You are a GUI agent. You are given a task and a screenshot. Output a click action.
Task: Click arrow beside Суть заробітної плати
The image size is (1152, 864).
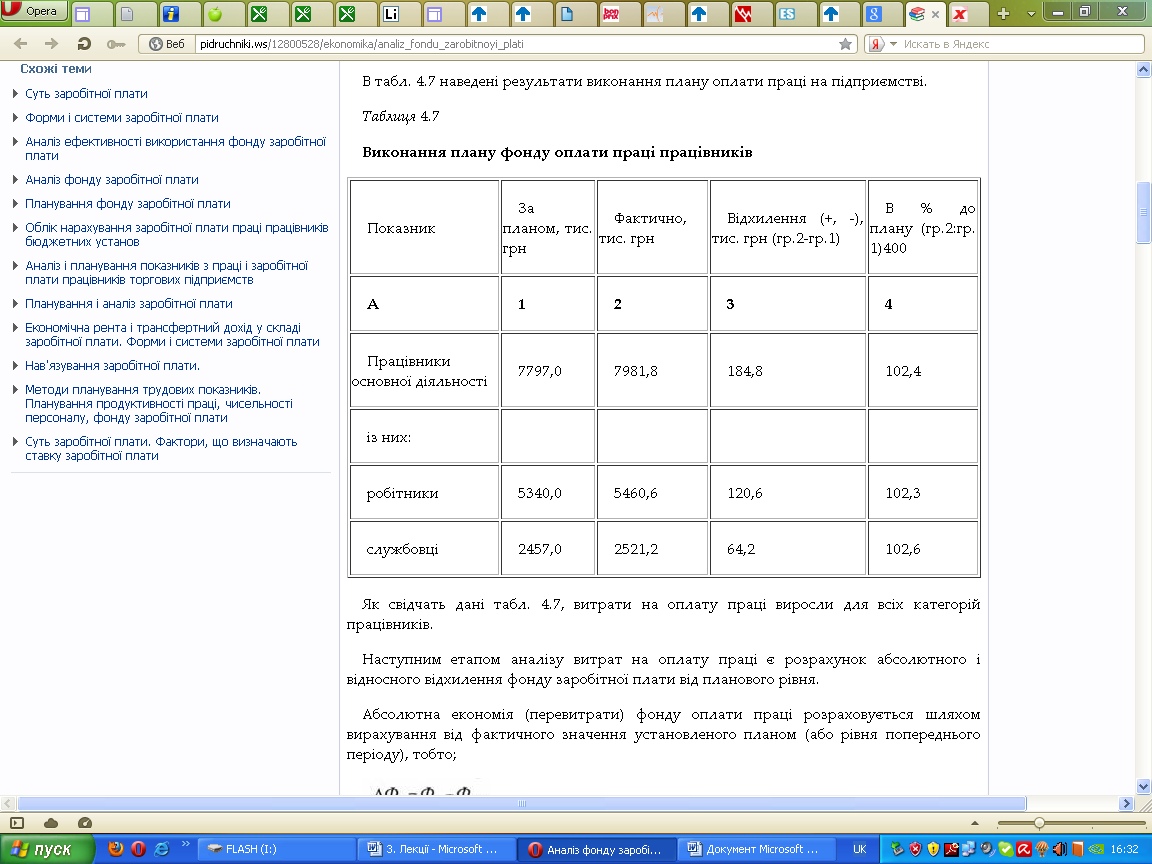pyautogui.click(x=15, y=94)
